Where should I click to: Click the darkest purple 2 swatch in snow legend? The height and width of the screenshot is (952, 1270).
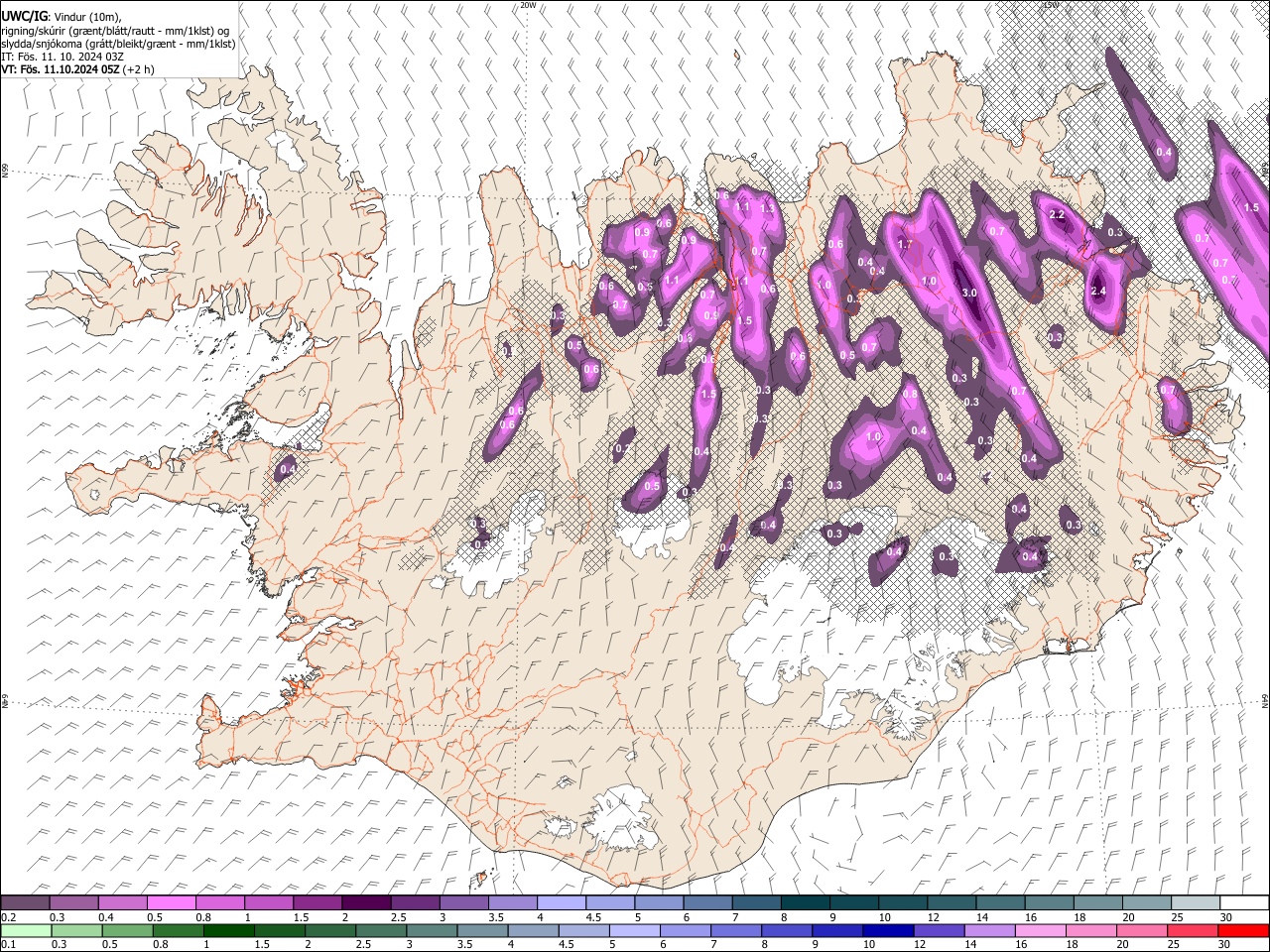pos(366,902)
